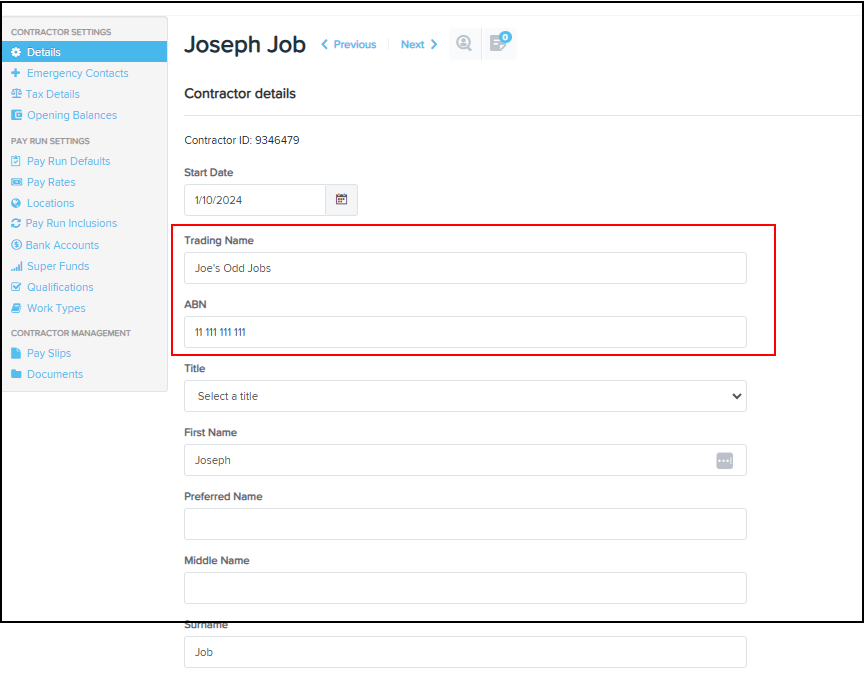Expand the Title dropdown
The width and height of the screenshot is (864, 677).
[465, 396]
